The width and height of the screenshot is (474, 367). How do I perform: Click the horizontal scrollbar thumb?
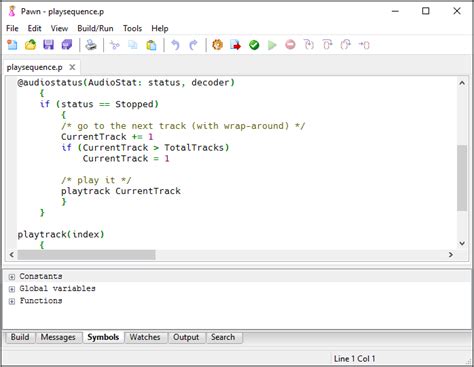[x=86, y=255]
